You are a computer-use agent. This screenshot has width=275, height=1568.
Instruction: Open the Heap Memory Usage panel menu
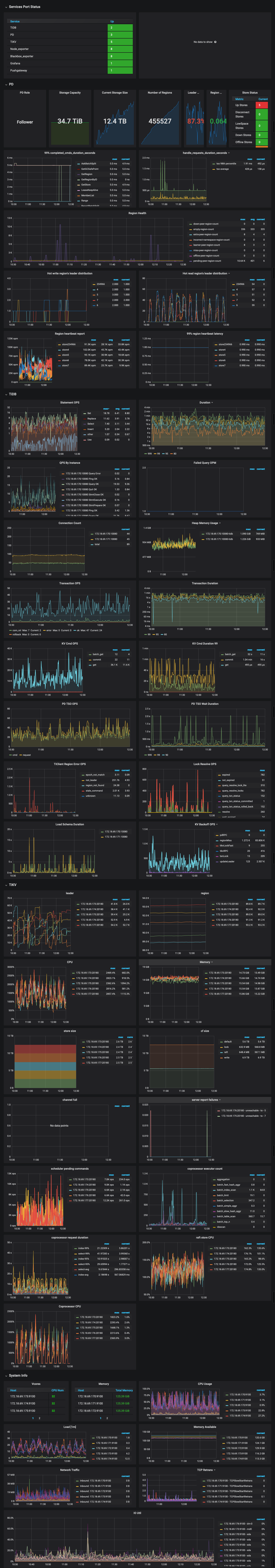(206, 523)
